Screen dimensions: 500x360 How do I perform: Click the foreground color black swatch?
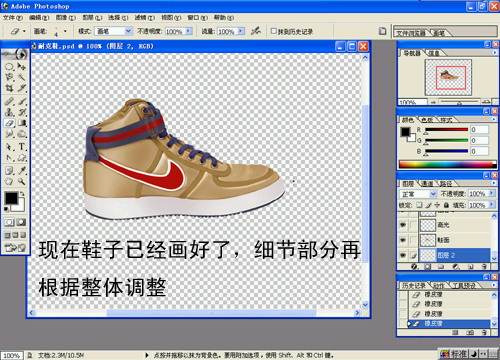pyautogui.click(x=11, y=198)
